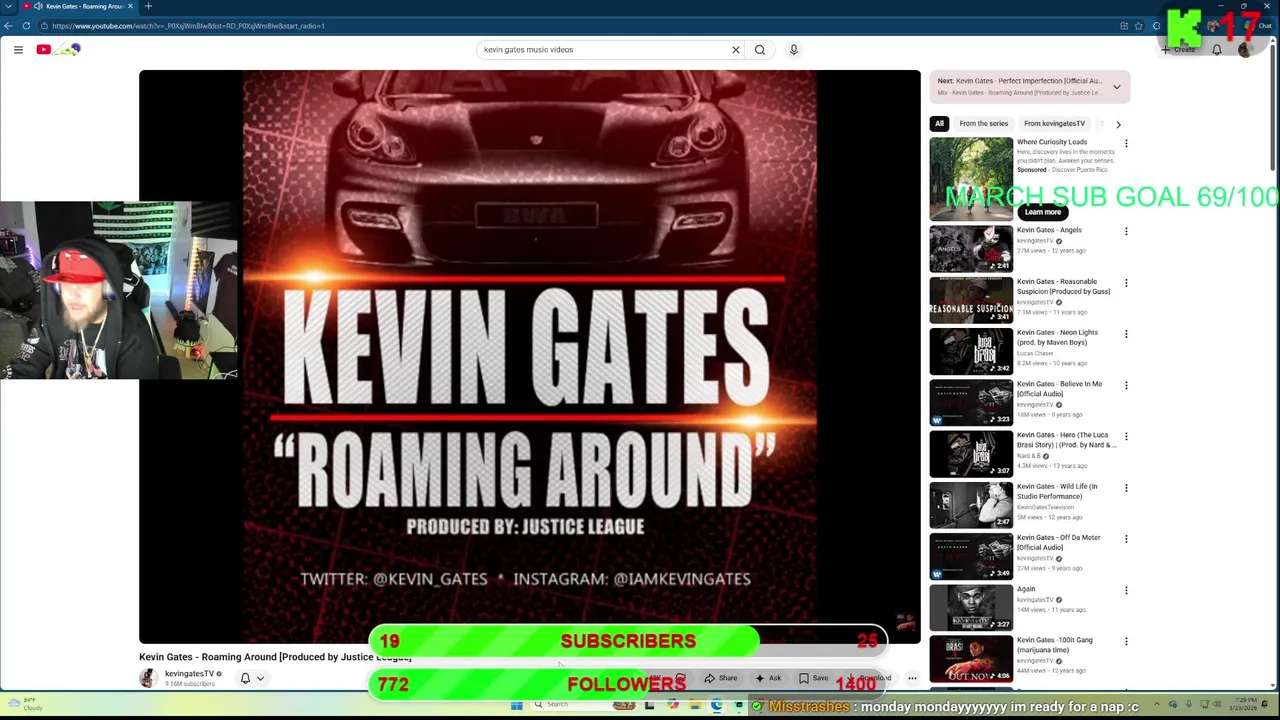Screen dimensions: 1280x720
Task: Click the Next: Kevin Gates - Perfect Imperfection text
Action: [1019, 81]
